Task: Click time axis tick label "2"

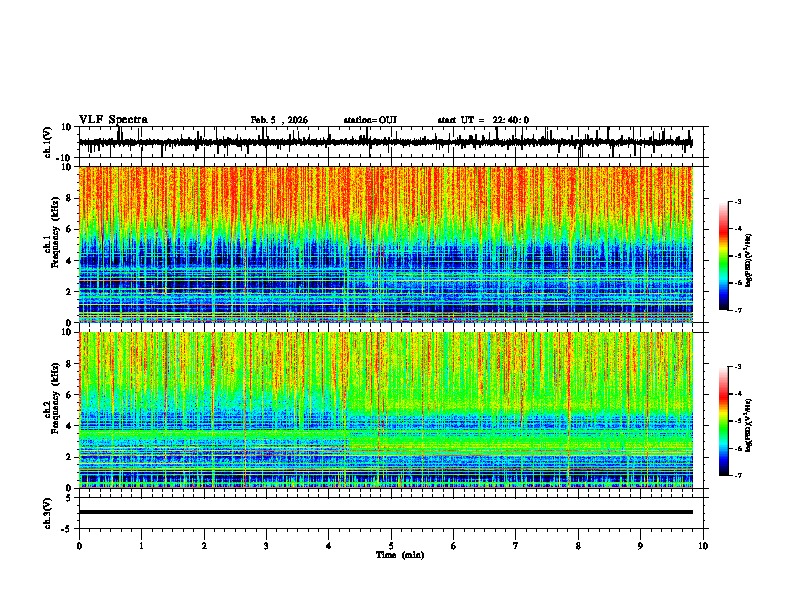Action: [204, 546]
